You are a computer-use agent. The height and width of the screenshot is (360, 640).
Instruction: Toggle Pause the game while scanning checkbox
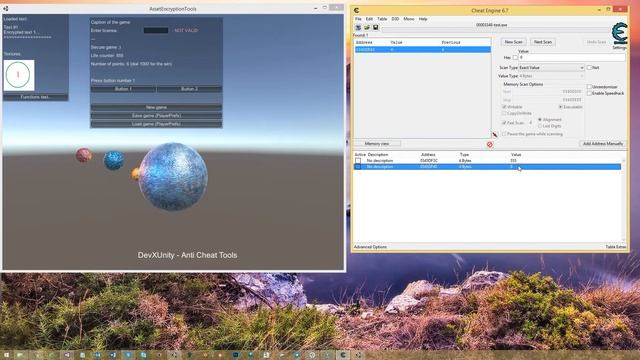click(x=504, y=133)
